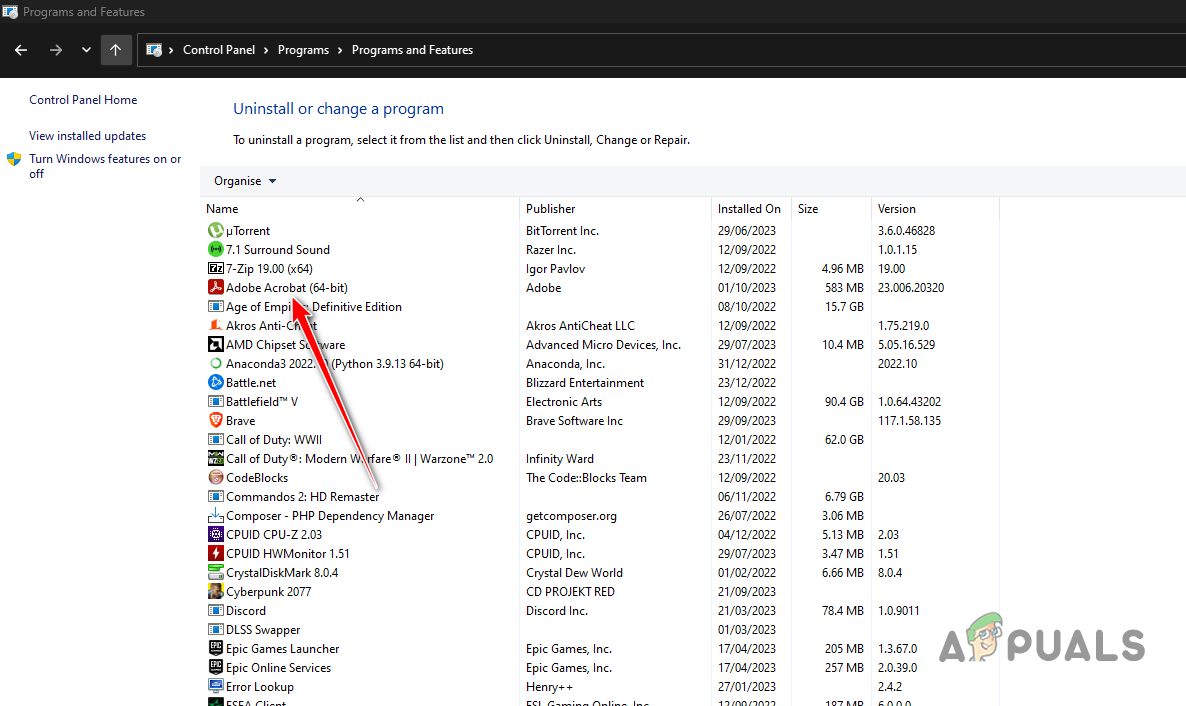This screenshot has width=1186, height=706.
Task: Click the Cyberpunk 2077 icon
Action: click(x=216, y=591)
